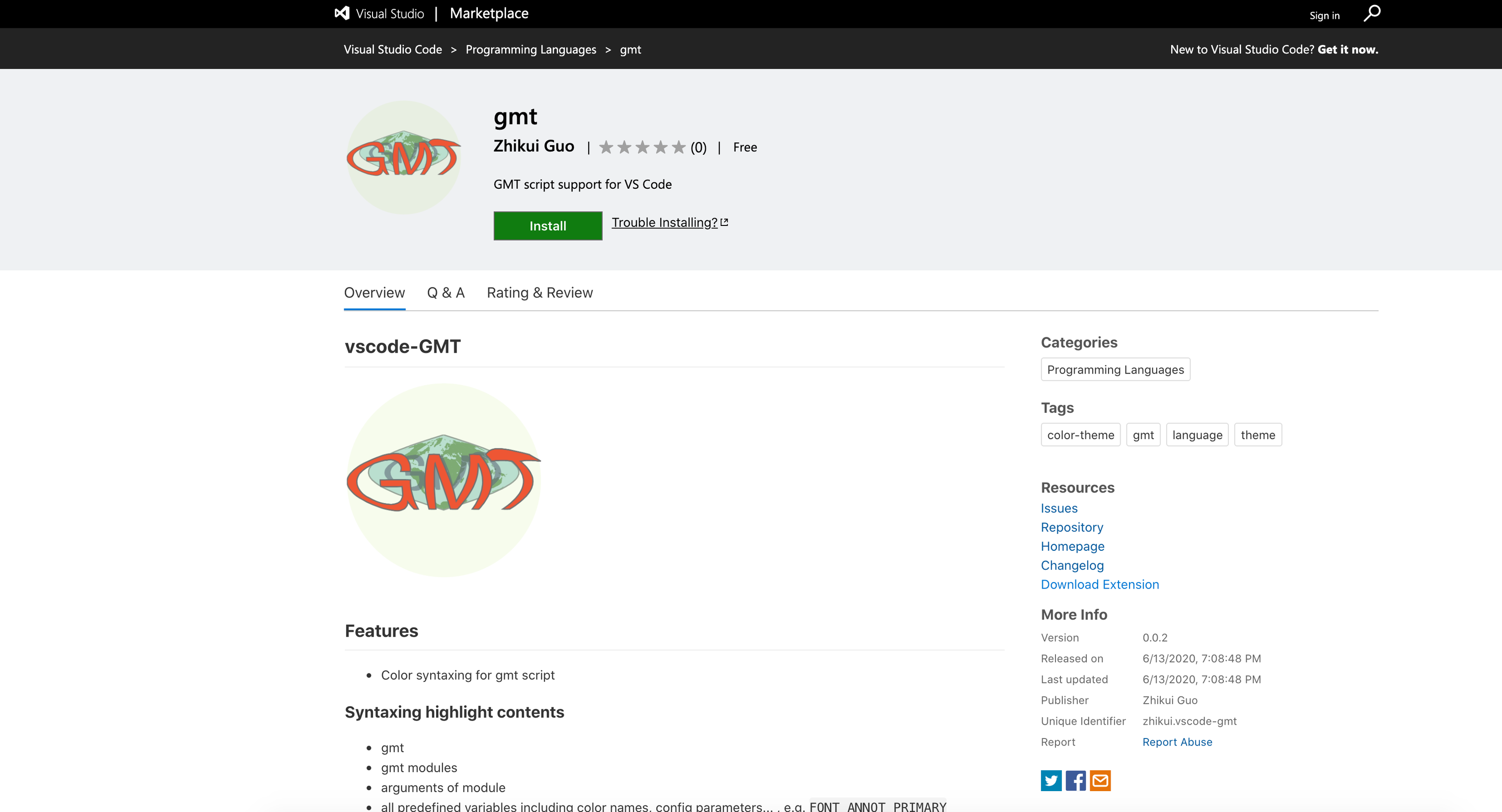Share the extension via email
This screenshot has height=812, width=1502.
pyautogui.click(x=1101, y=781)
